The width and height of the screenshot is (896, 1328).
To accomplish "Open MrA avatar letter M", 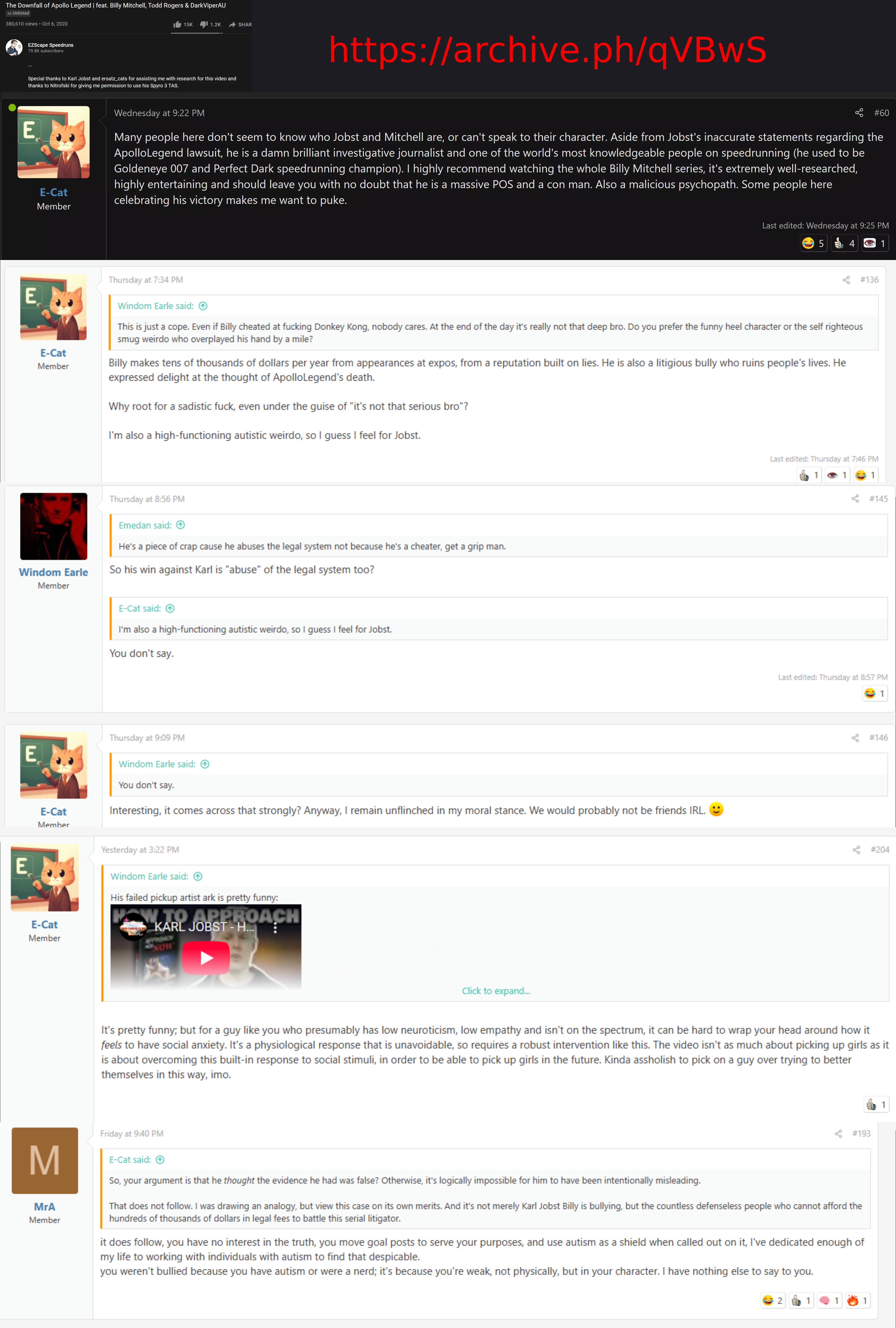I will coord(45,1161).
